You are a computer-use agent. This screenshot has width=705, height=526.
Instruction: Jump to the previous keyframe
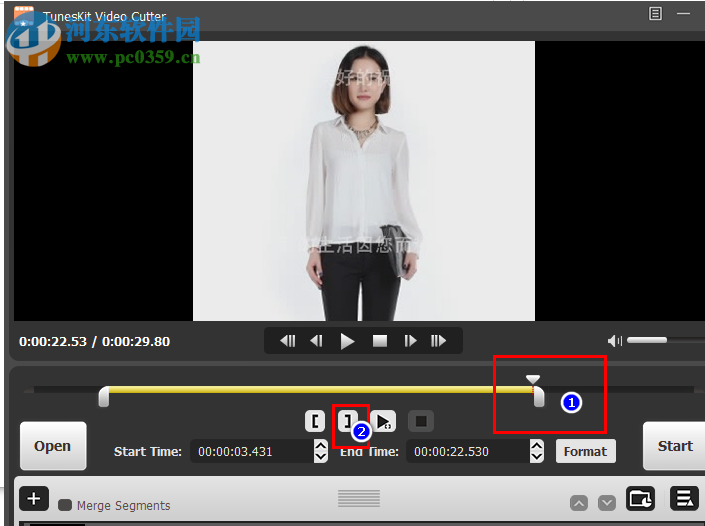point(288,341)
